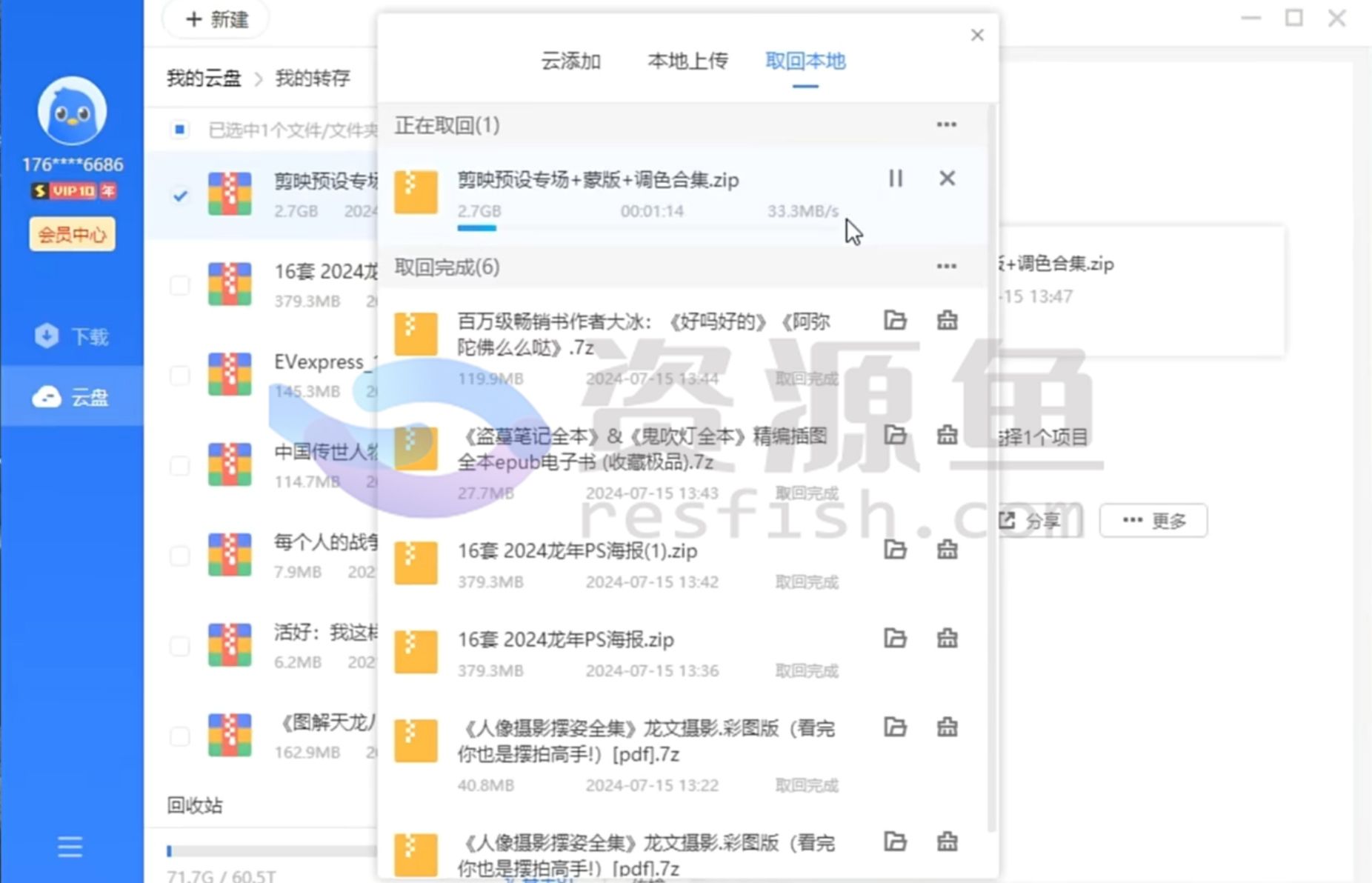Pause the 剪映预设专场 zip download
The image size is (1372, 883).
[x=895, y=179]
